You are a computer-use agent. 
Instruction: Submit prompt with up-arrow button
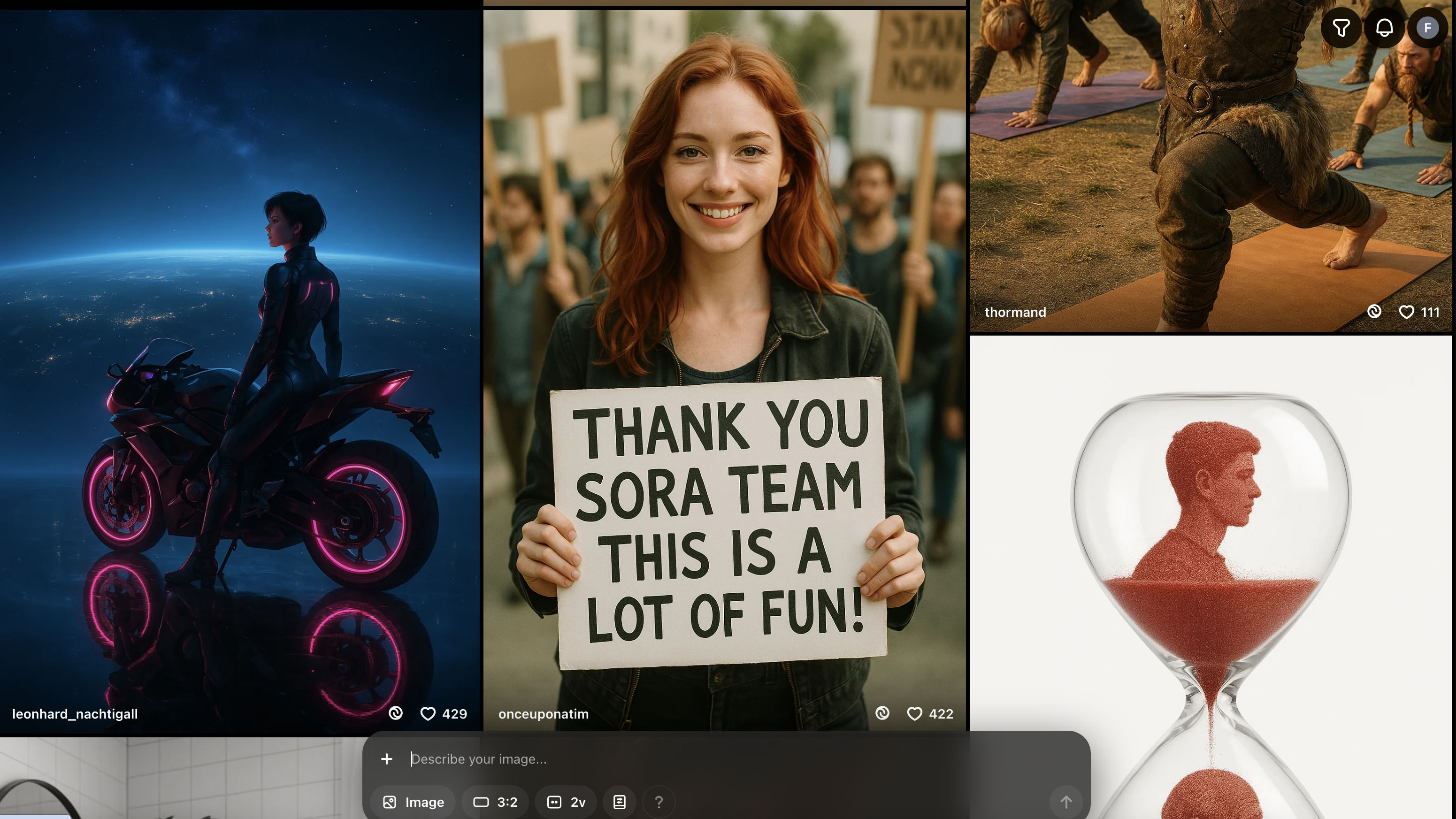[x=1066, y=802]
